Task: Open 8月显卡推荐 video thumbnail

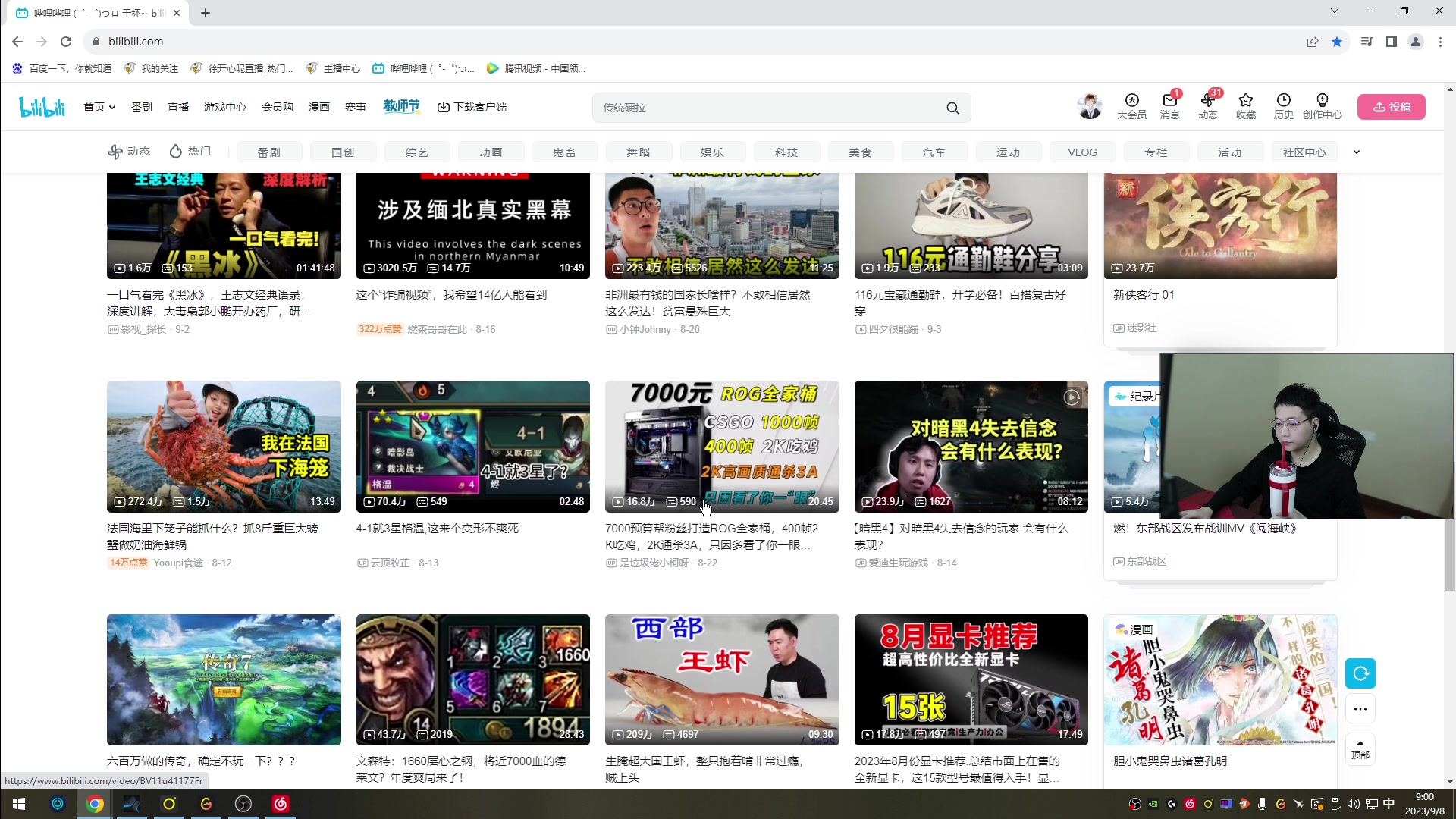Action: coord(971,679)
